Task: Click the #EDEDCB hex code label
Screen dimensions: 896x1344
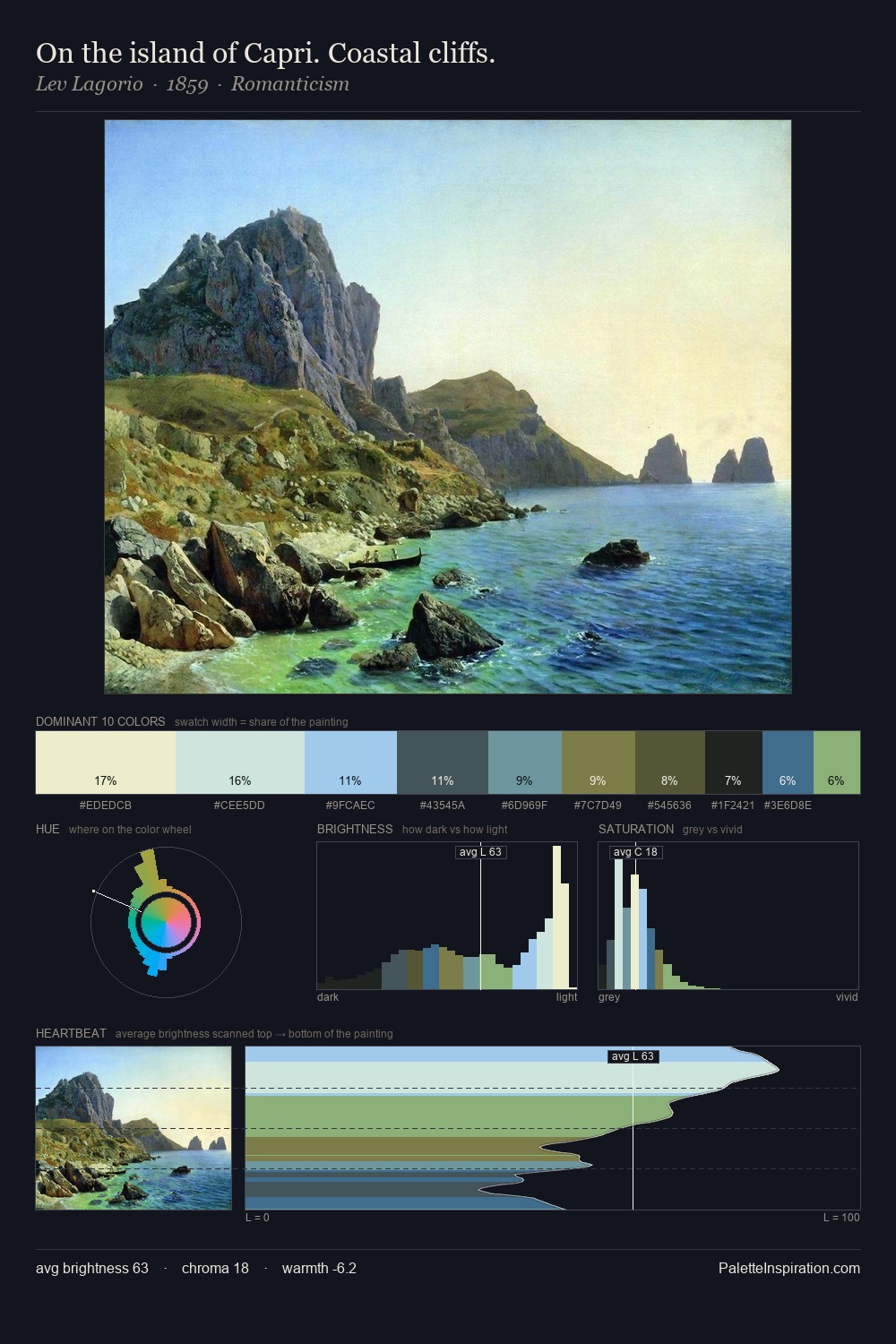Action: pos(106,806)
